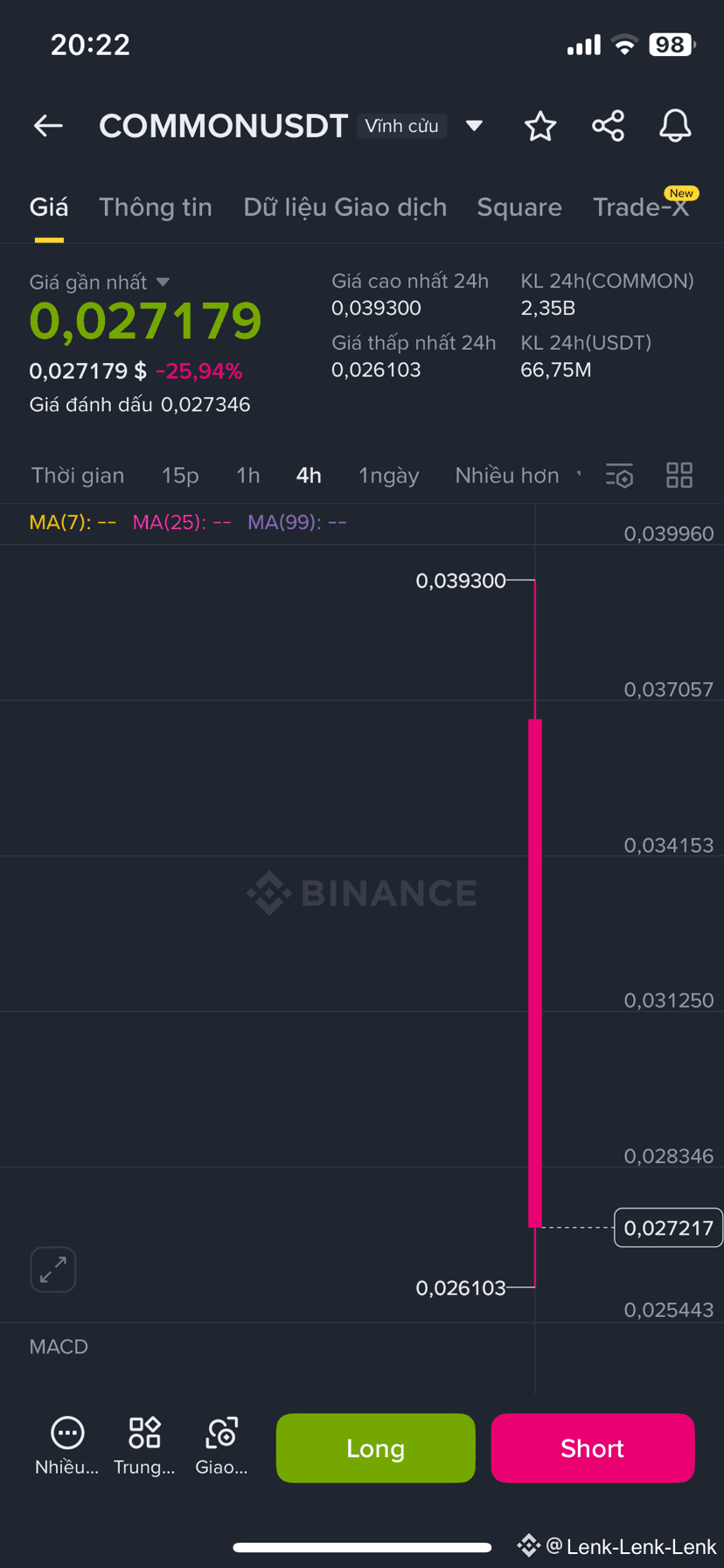Image resolution: width=724 pixels, height=1568 pixels.
Task: Expand the contract selector dropdown arrow
Action: pyautogui.click(x=474, y=126)
